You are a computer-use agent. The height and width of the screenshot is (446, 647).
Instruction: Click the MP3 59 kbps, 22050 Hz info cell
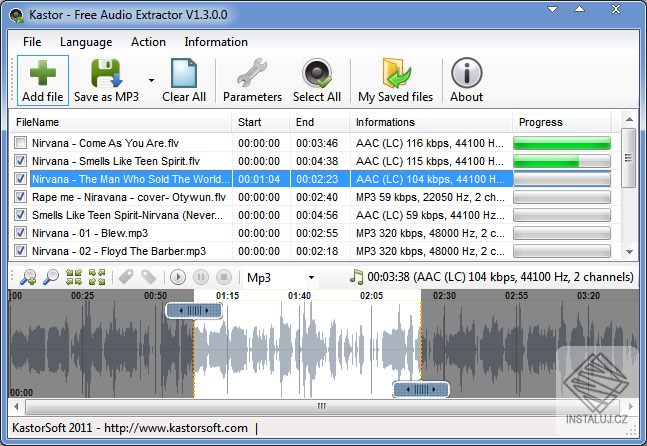pyautogui.click(x=430, y=197)
